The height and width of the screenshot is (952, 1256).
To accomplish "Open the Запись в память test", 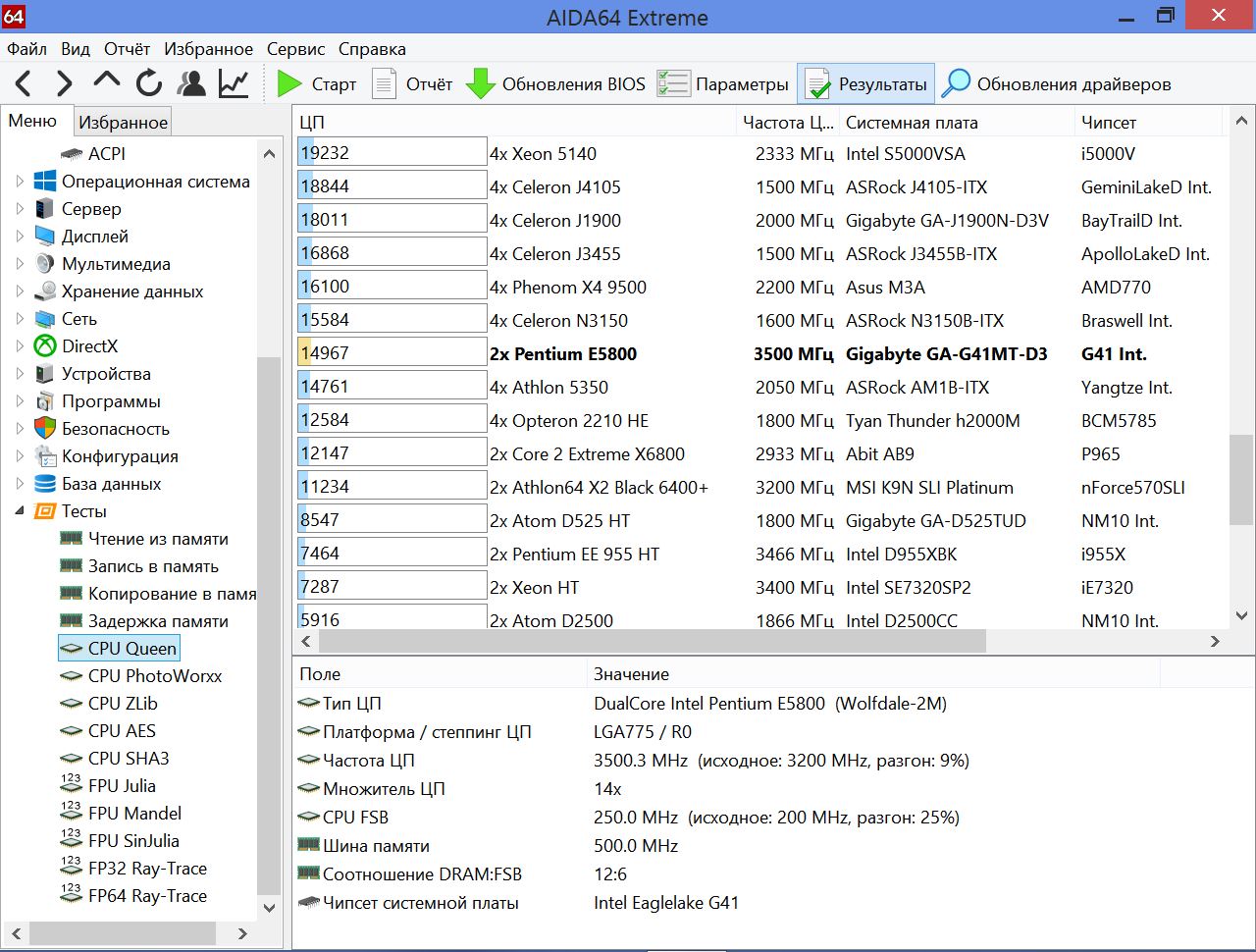I will point(153,566).
